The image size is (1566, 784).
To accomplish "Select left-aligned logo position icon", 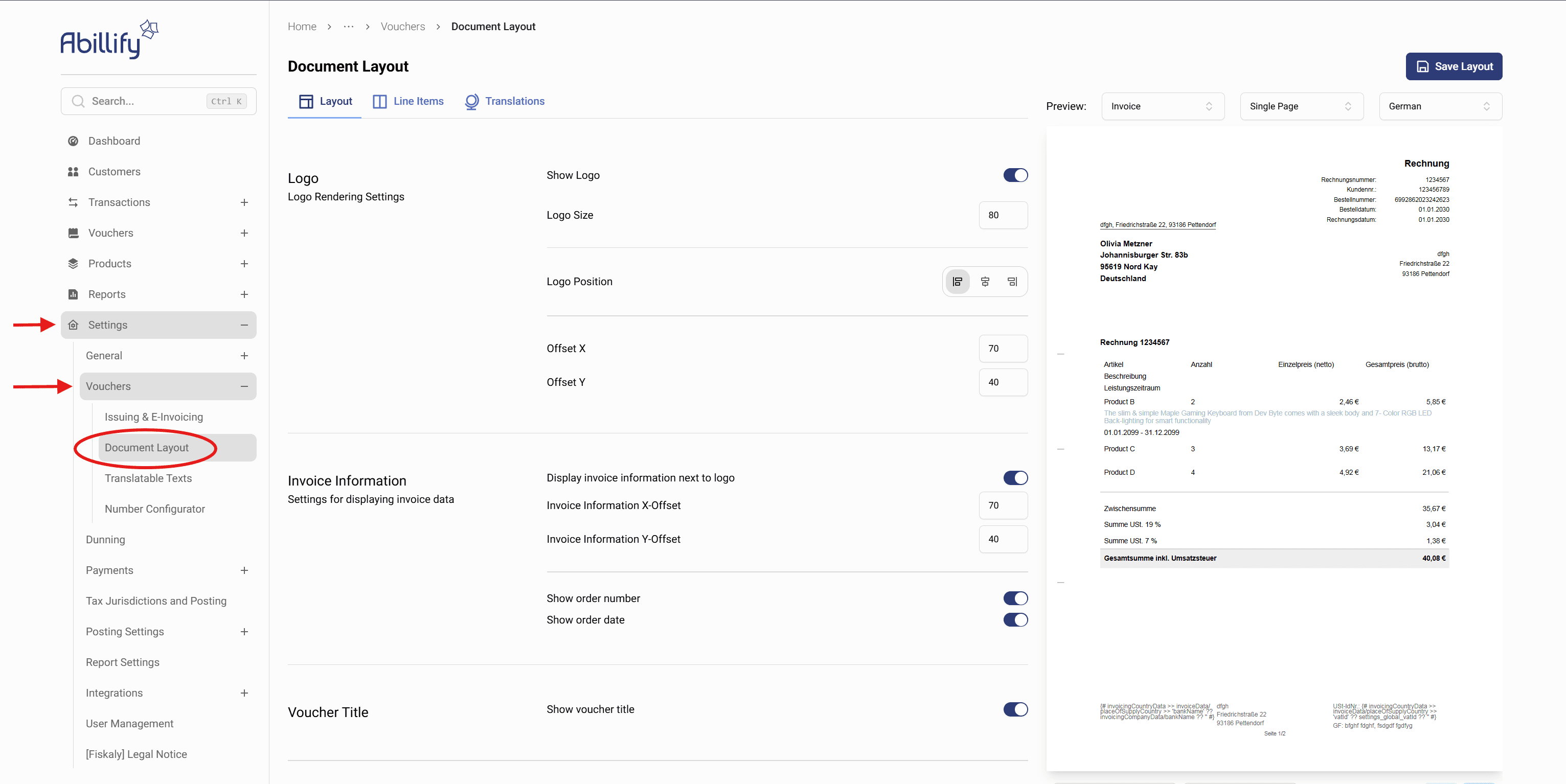I will point(958,282).
